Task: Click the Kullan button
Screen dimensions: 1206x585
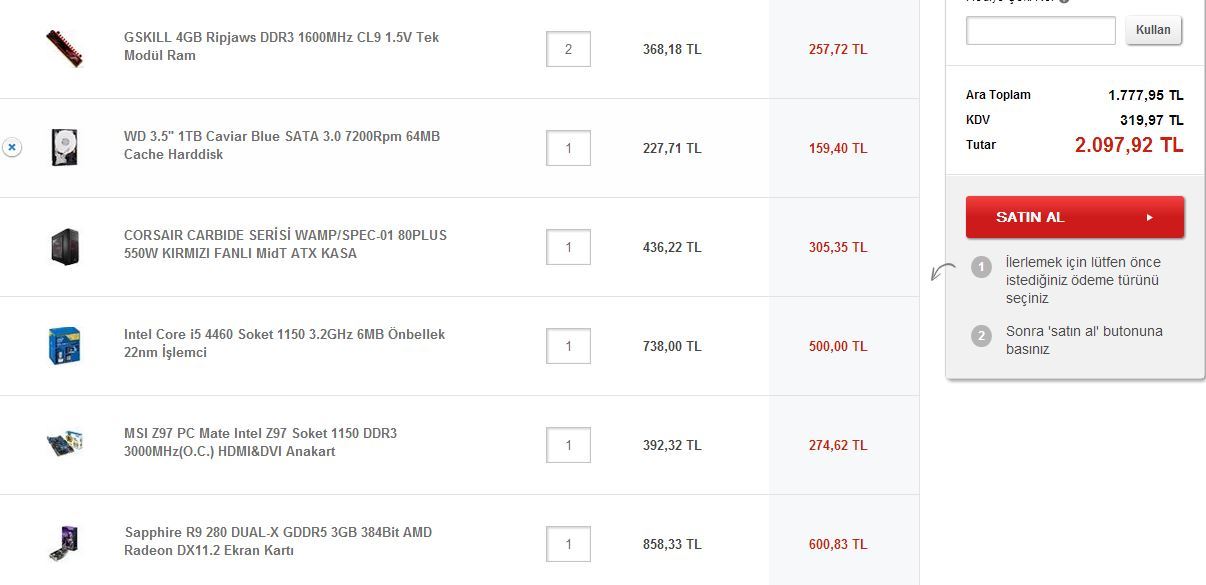Action: point(1153,30)
